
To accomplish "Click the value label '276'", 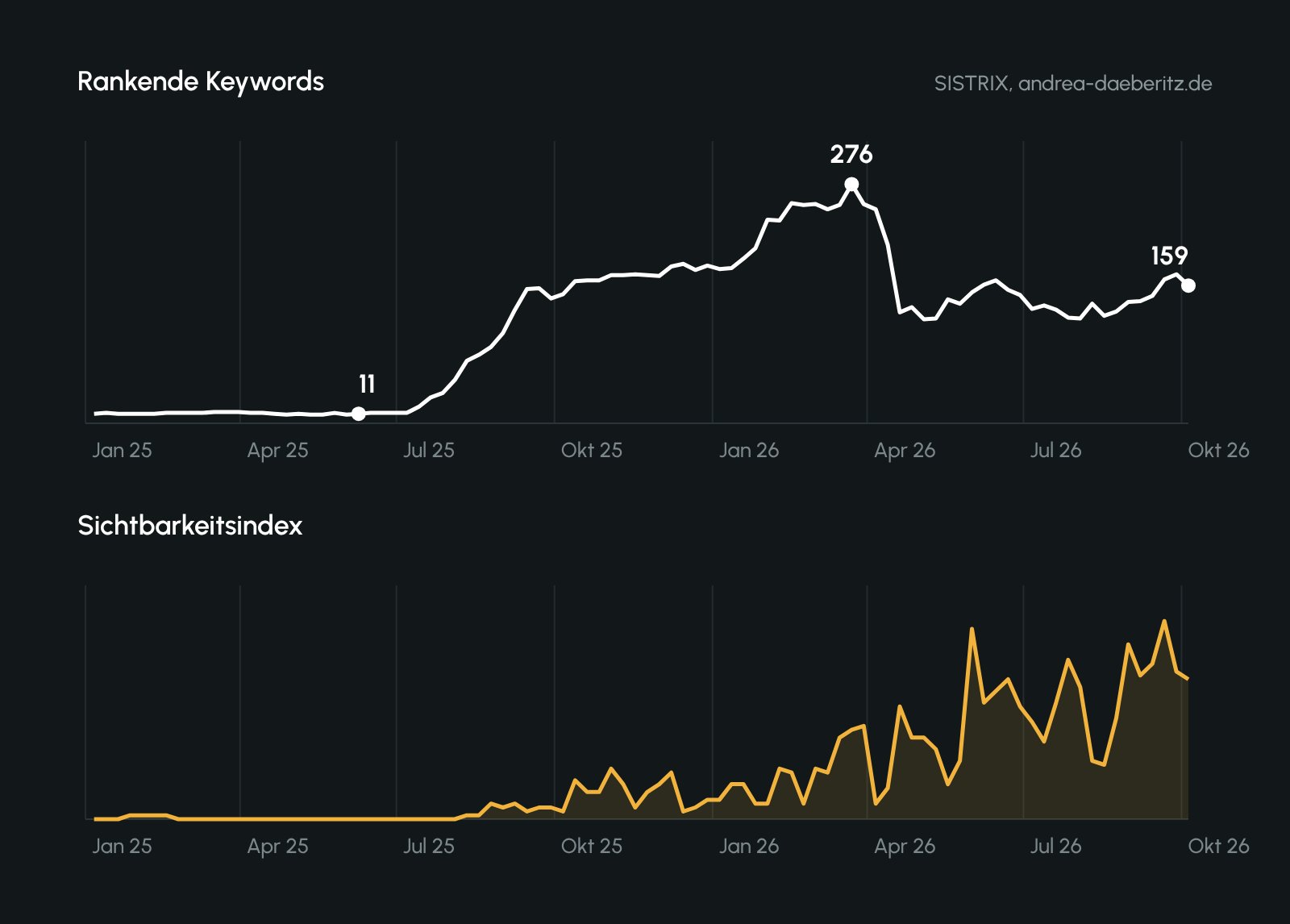I will point(851,154).
